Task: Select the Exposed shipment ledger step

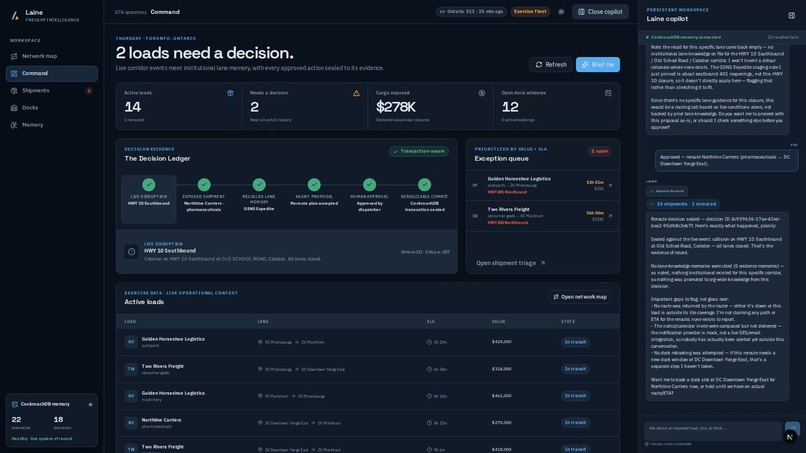Action: click(204, 195)
